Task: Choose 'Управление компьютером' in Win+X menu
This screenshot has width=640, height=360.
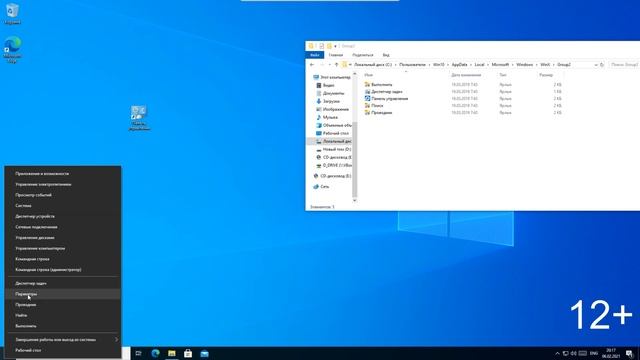Action: pos(63,248)
